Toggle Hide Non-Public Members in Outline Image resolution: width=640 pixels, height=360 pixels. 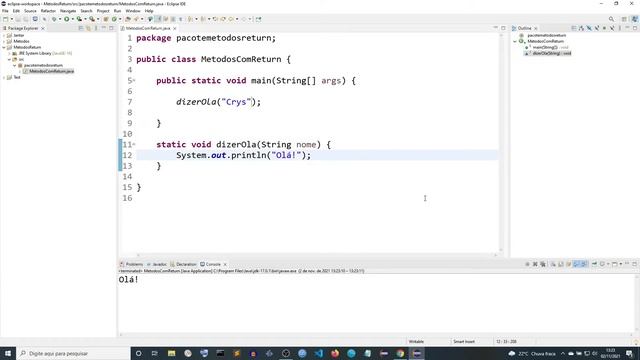click(604, 28)
